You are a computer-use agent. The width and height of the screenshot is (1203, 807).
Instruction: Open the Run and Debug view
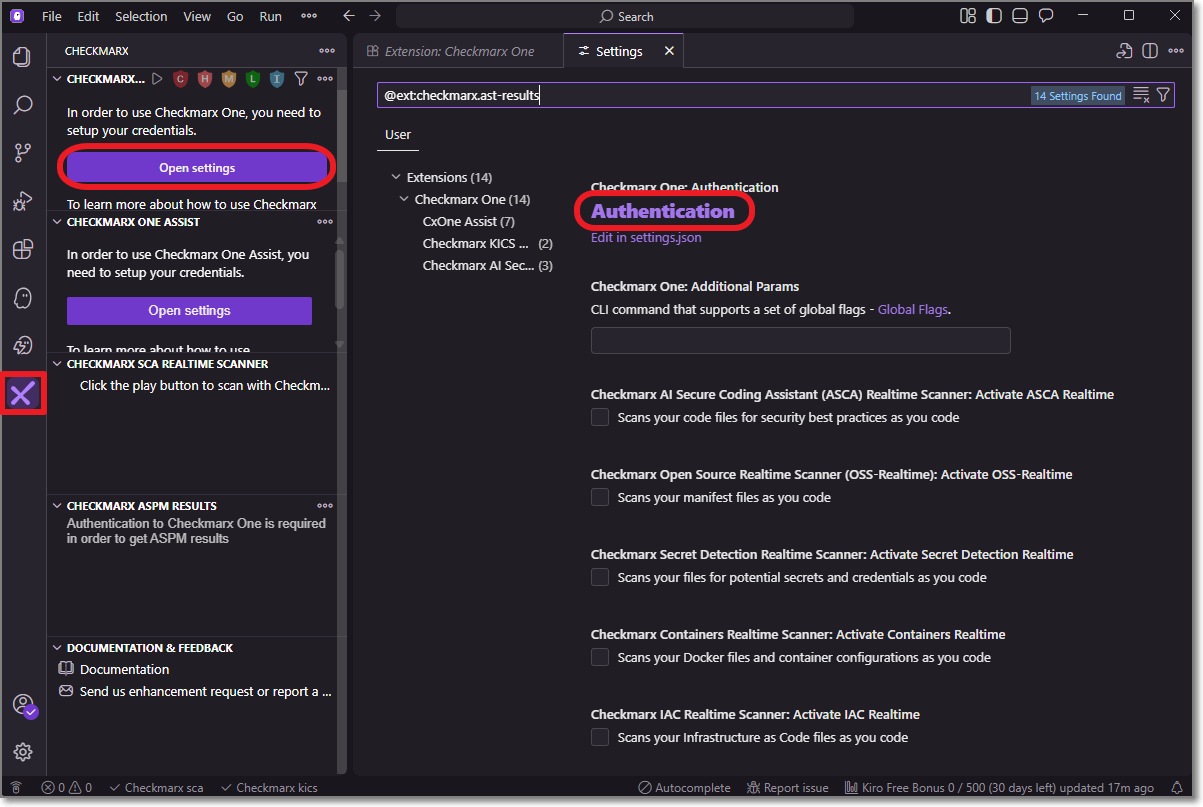click(x=22, y=201)
